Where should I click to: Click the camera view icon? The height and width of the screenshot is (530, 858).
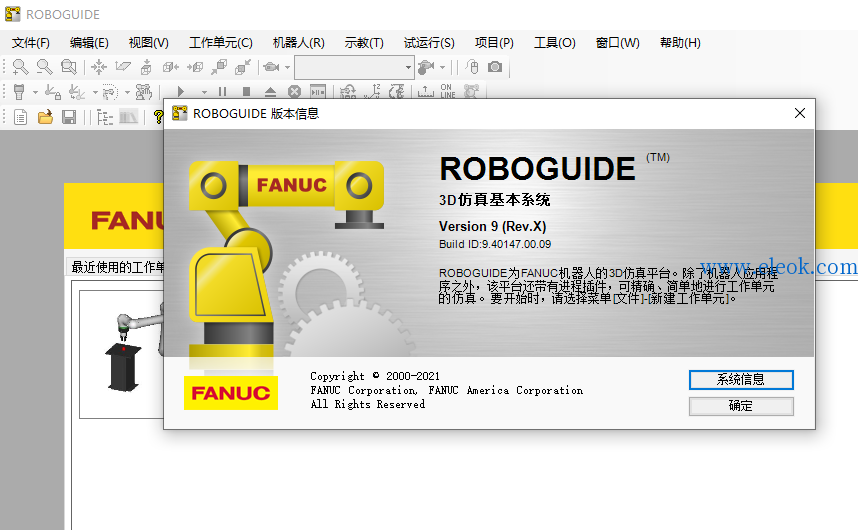(x=271, y=67)
